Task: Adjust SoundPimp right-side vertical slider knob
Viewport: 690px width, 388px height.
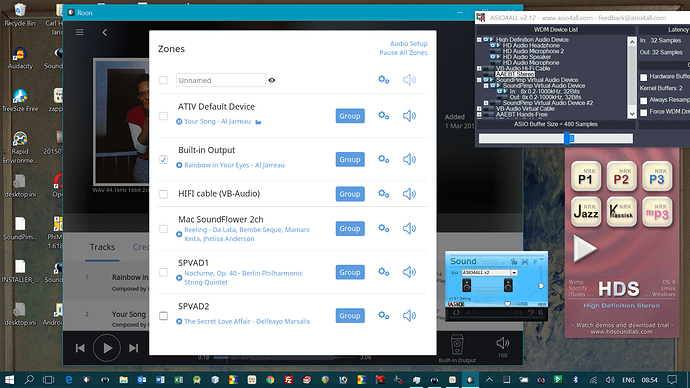Action: pos(541,286)
